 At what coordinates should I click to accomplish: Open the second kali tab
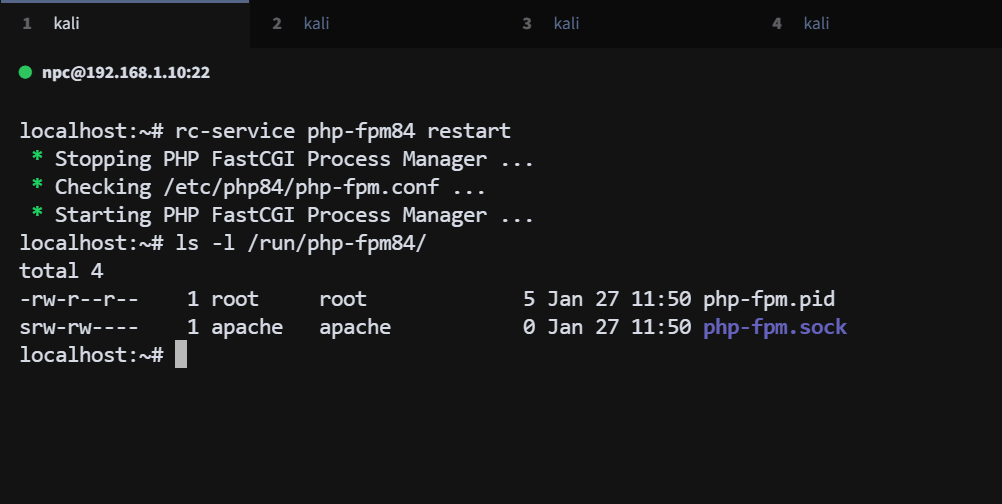(x=316, y=23)
